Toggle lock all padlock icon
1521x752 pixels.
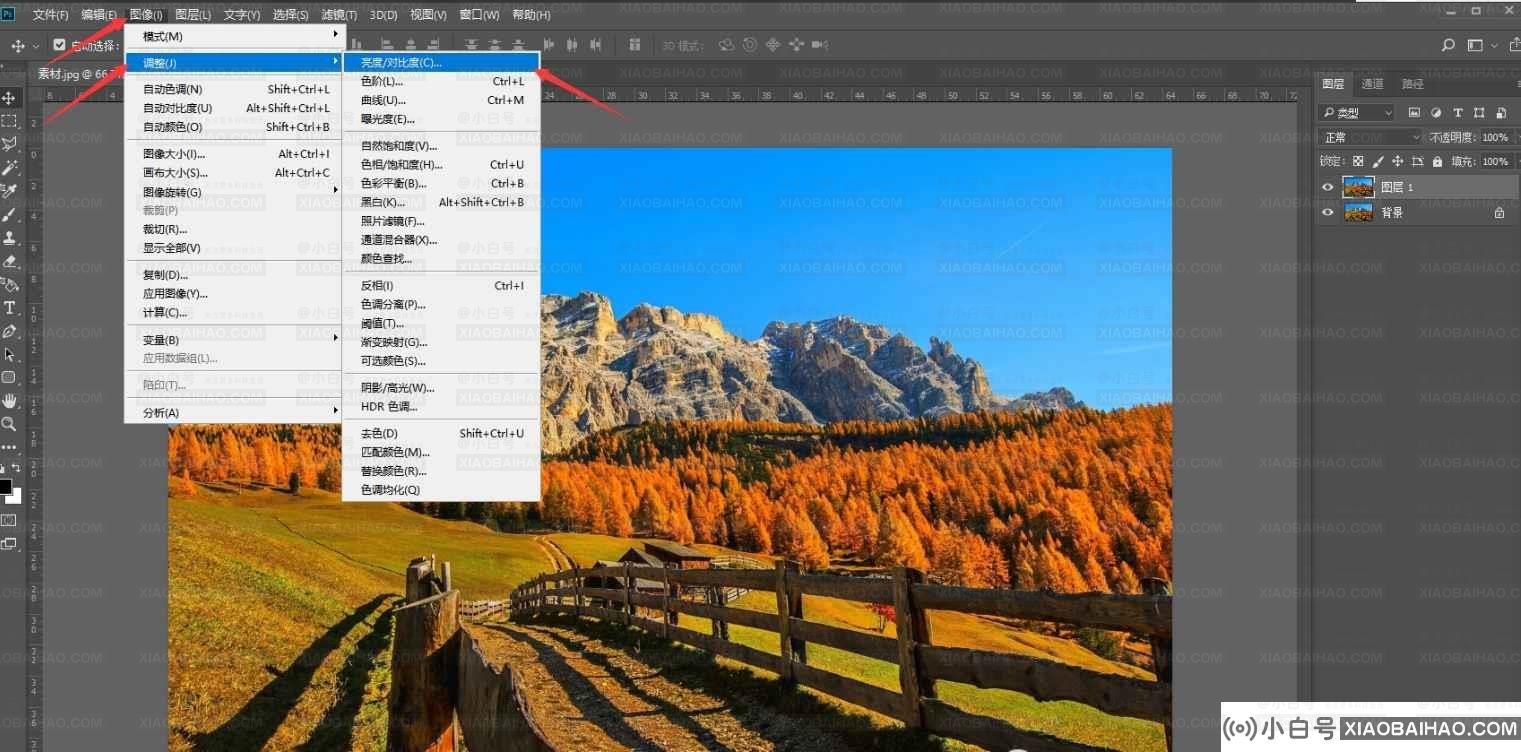(1437, 161)
